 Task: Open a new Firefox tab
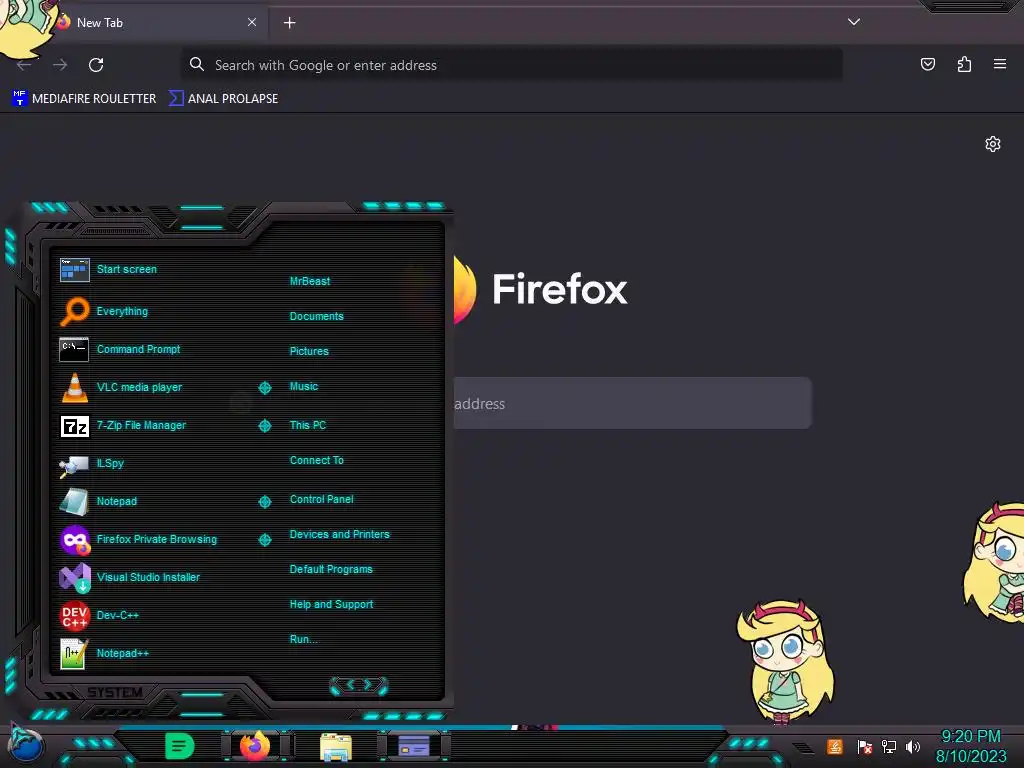click(x=289, y=23)
